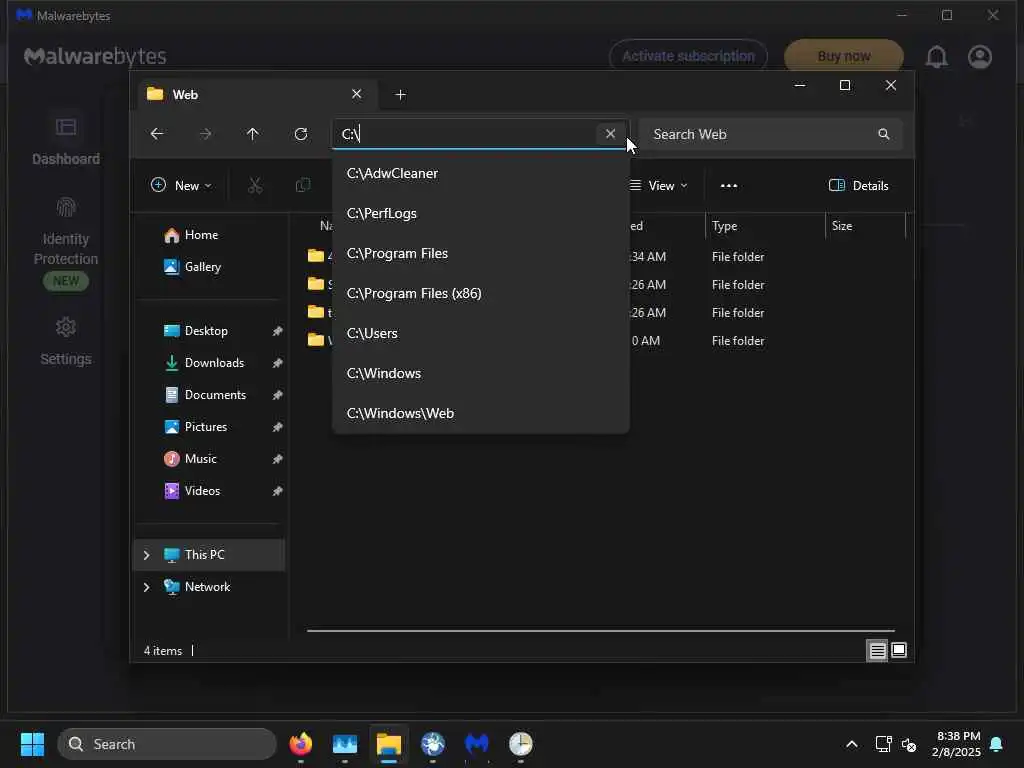
Task: Click the pin icon beside Documents
Action: click(x=278, y=395)
